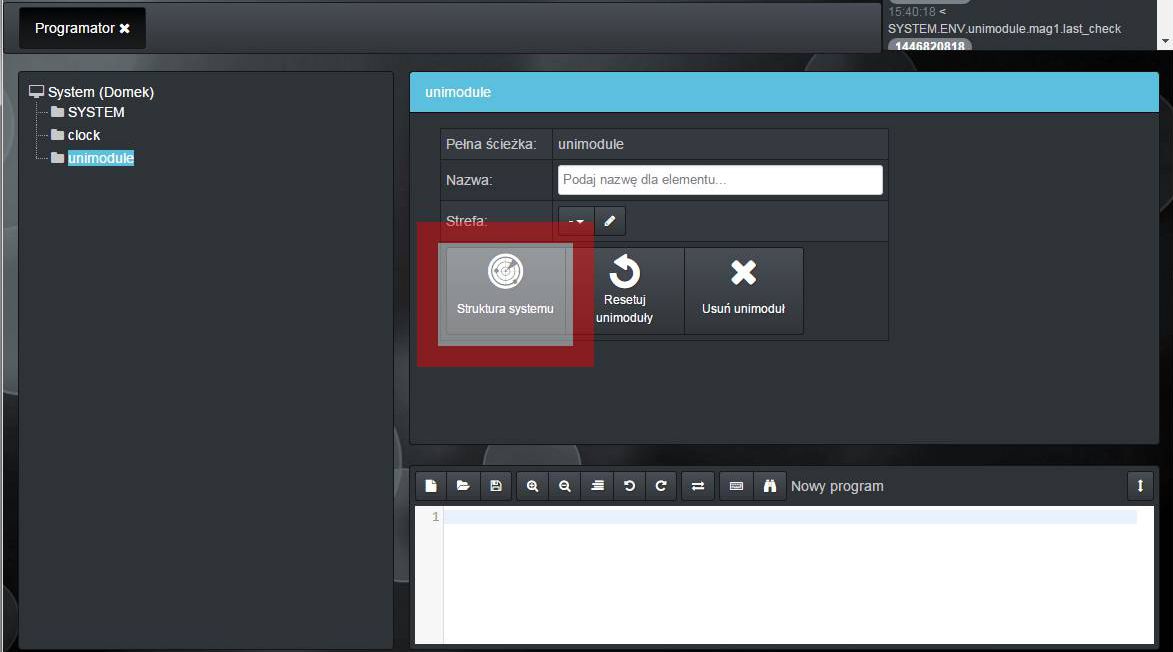Open the Strefa dropdown

tap(576, 221)
